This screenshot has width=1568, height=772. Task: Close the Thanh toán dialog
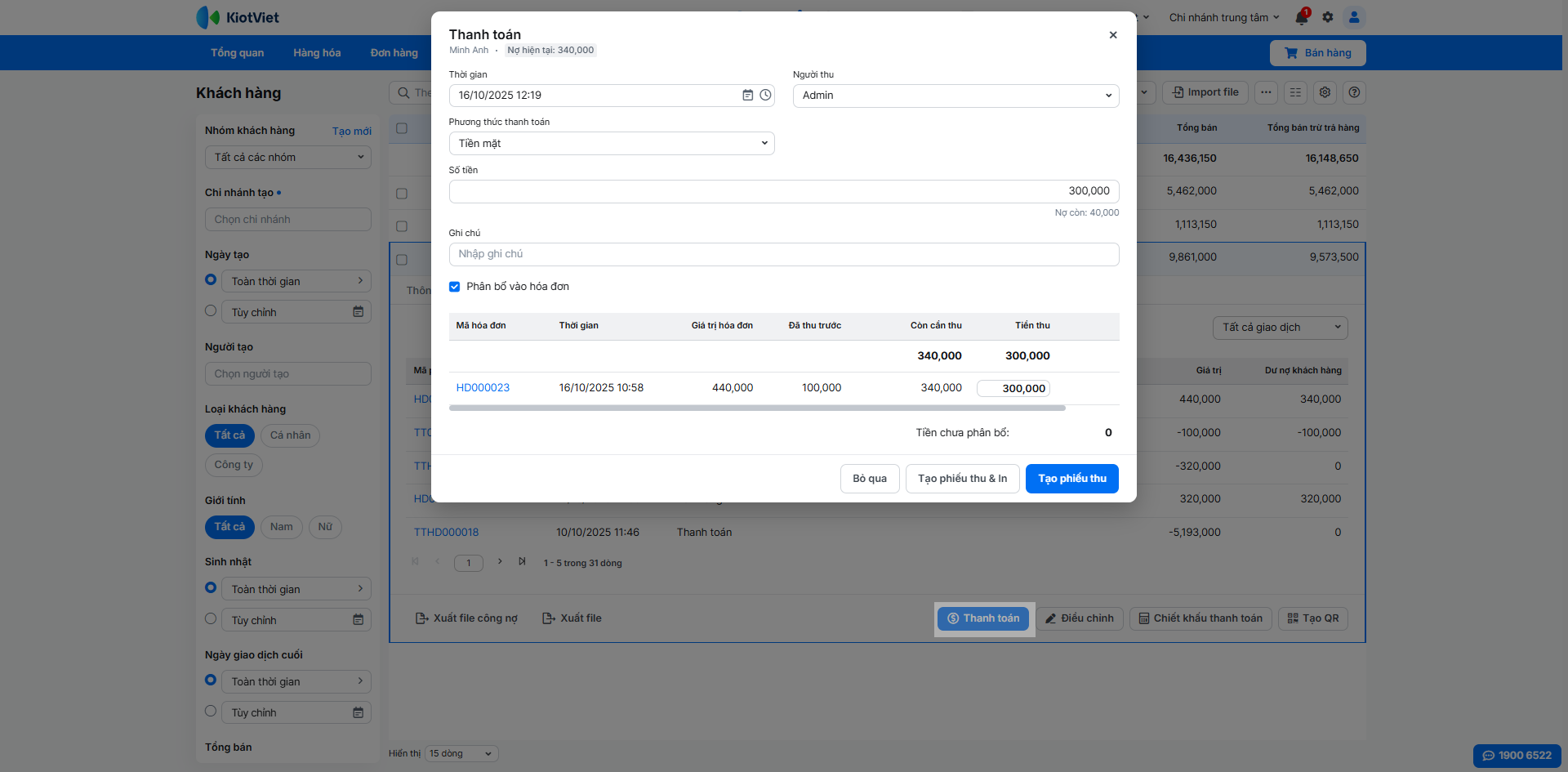[1112, 35]
